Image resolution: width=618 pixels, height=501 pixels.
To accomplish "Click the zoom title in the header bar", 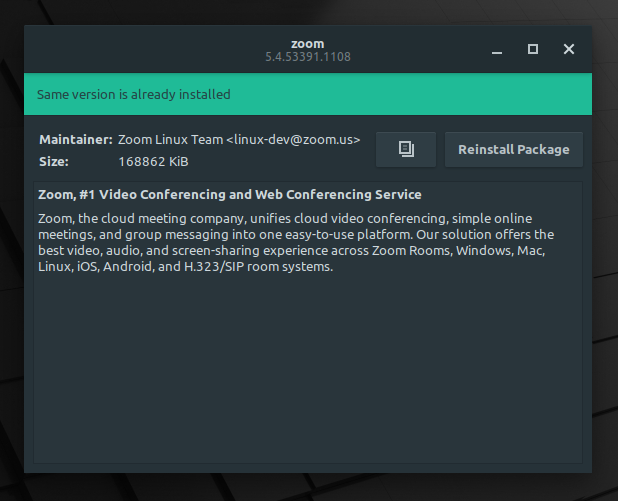I will pos(307,44).
